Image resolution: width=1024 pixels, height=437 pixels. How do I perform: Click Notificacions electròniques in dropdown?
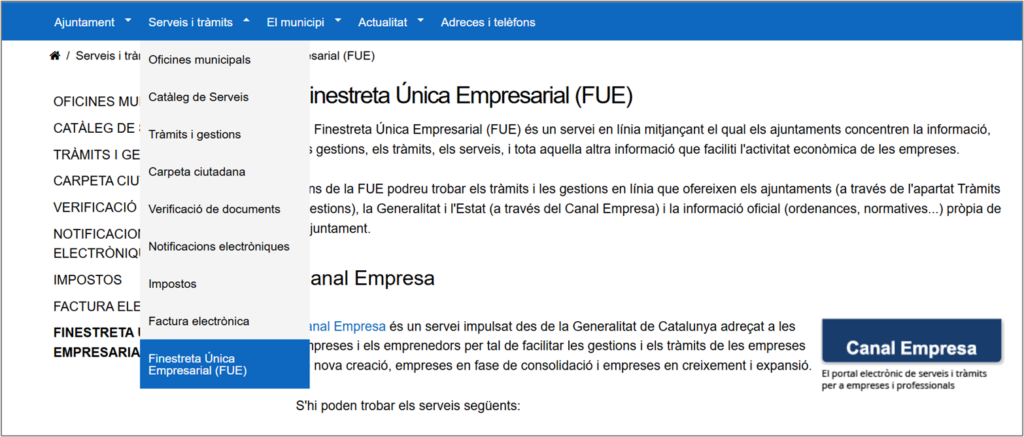click(x=218, y=246)
